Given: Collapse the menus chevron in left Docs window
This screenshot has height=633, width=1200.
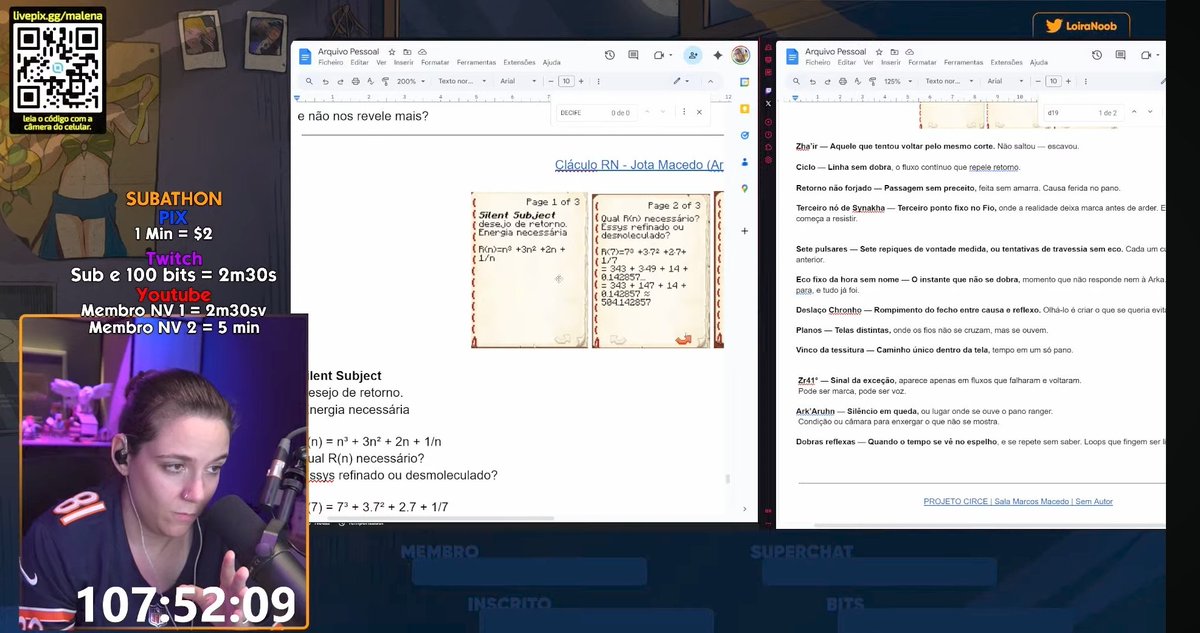Looking at the screenshot, I should pos(710,81).
